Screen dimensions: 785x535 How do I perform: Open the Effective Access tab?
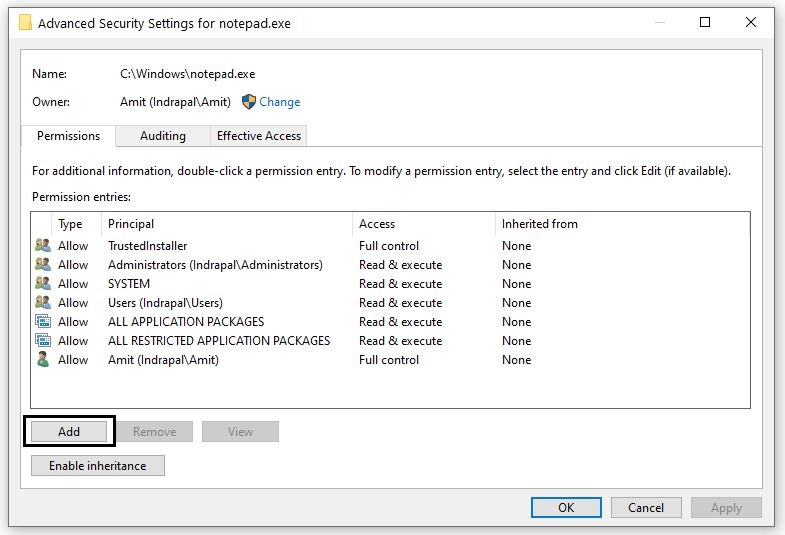coord(259,136)
